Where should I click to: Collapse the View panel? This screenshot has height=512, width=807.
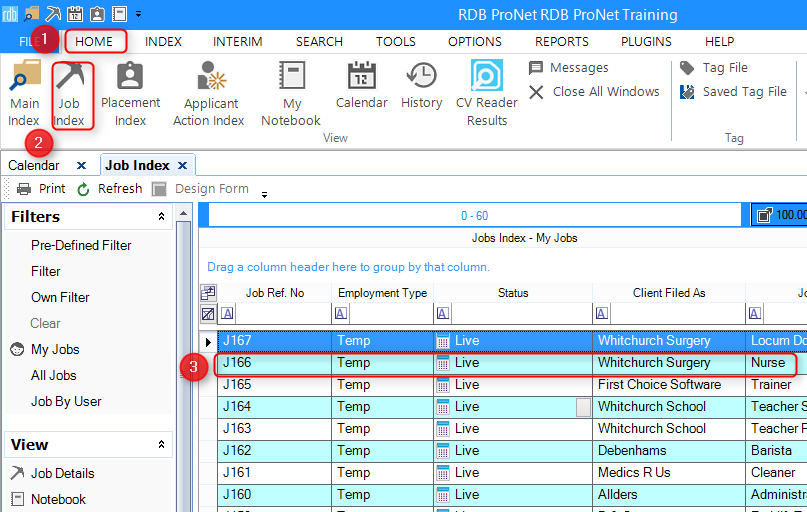(161, 445)
